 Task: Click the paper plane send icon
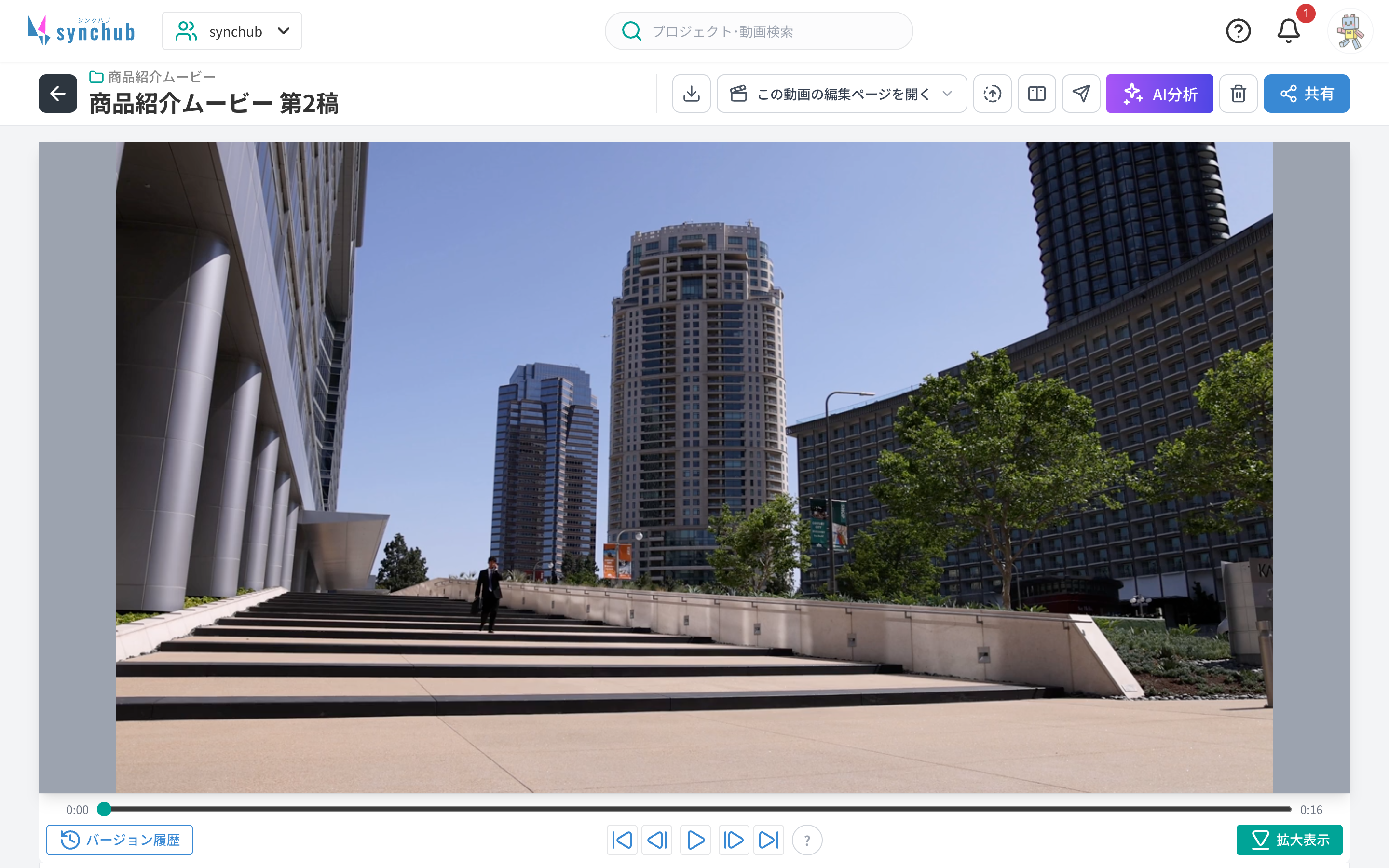[1081, 94]
